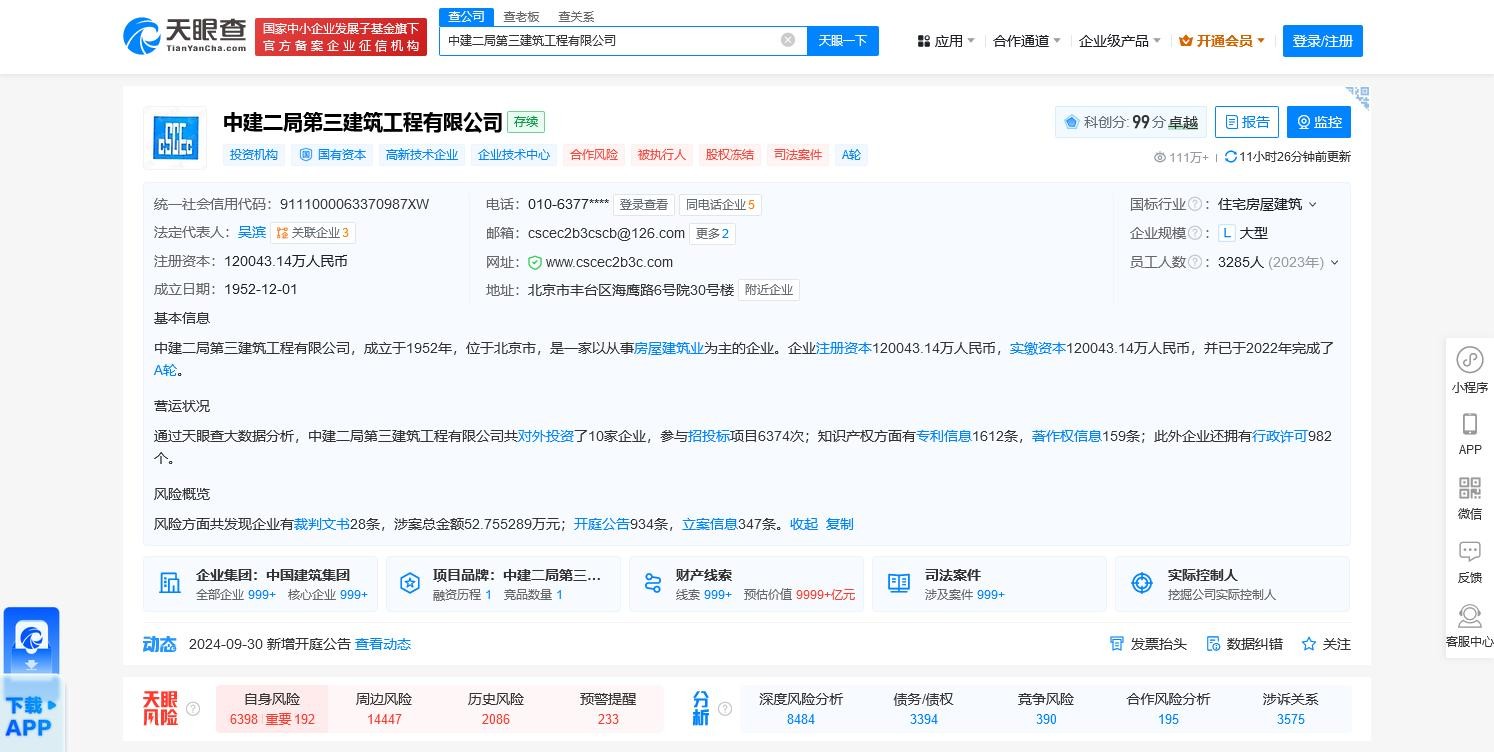This screenshot has height=752, width=1494.
Task: Switch to the 查老板 search tab
Action: (521, 16)
